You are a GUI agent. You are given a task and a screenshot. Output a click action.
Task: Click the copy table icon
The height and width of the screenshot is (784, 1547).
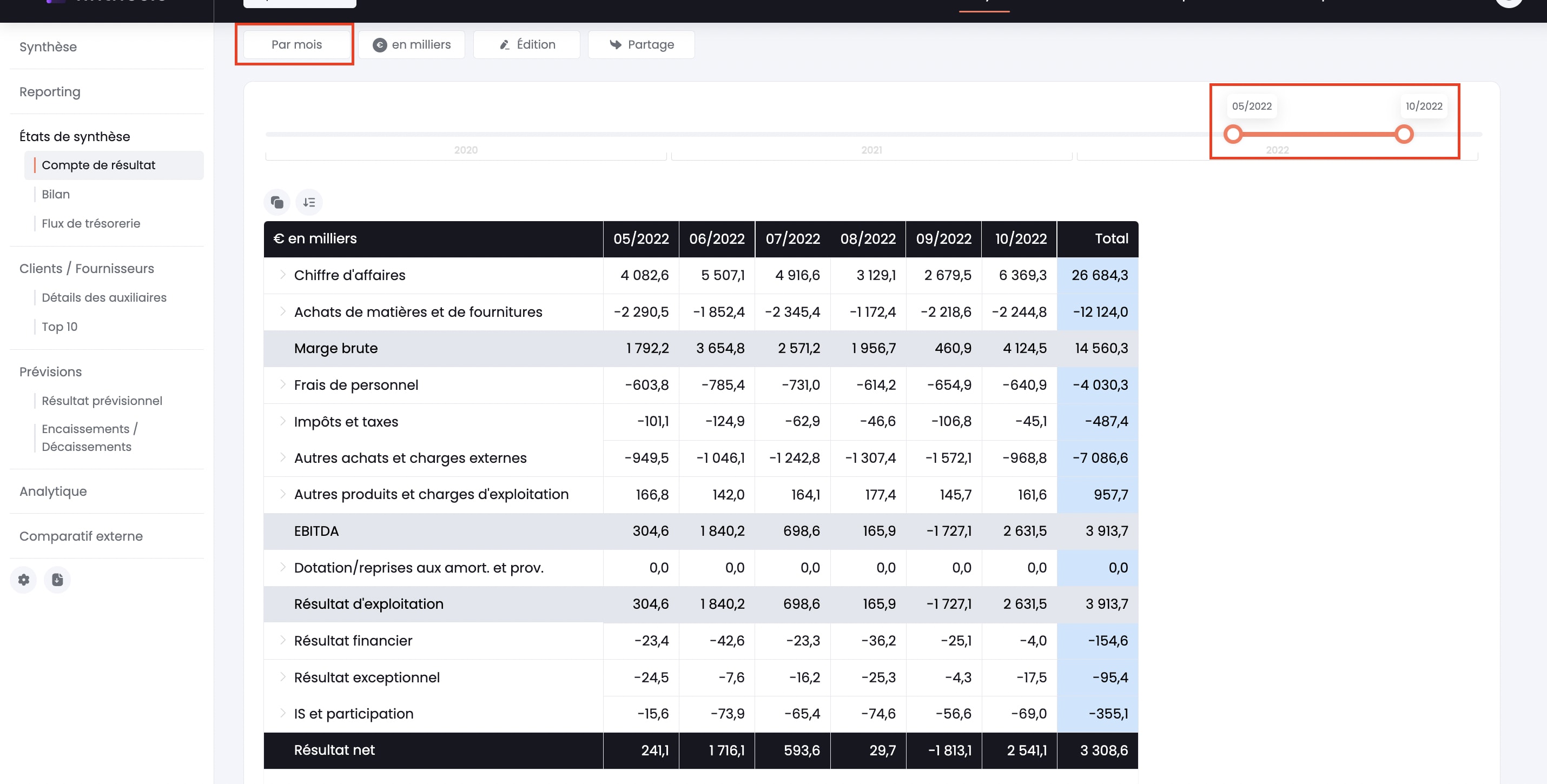point(277,202)
